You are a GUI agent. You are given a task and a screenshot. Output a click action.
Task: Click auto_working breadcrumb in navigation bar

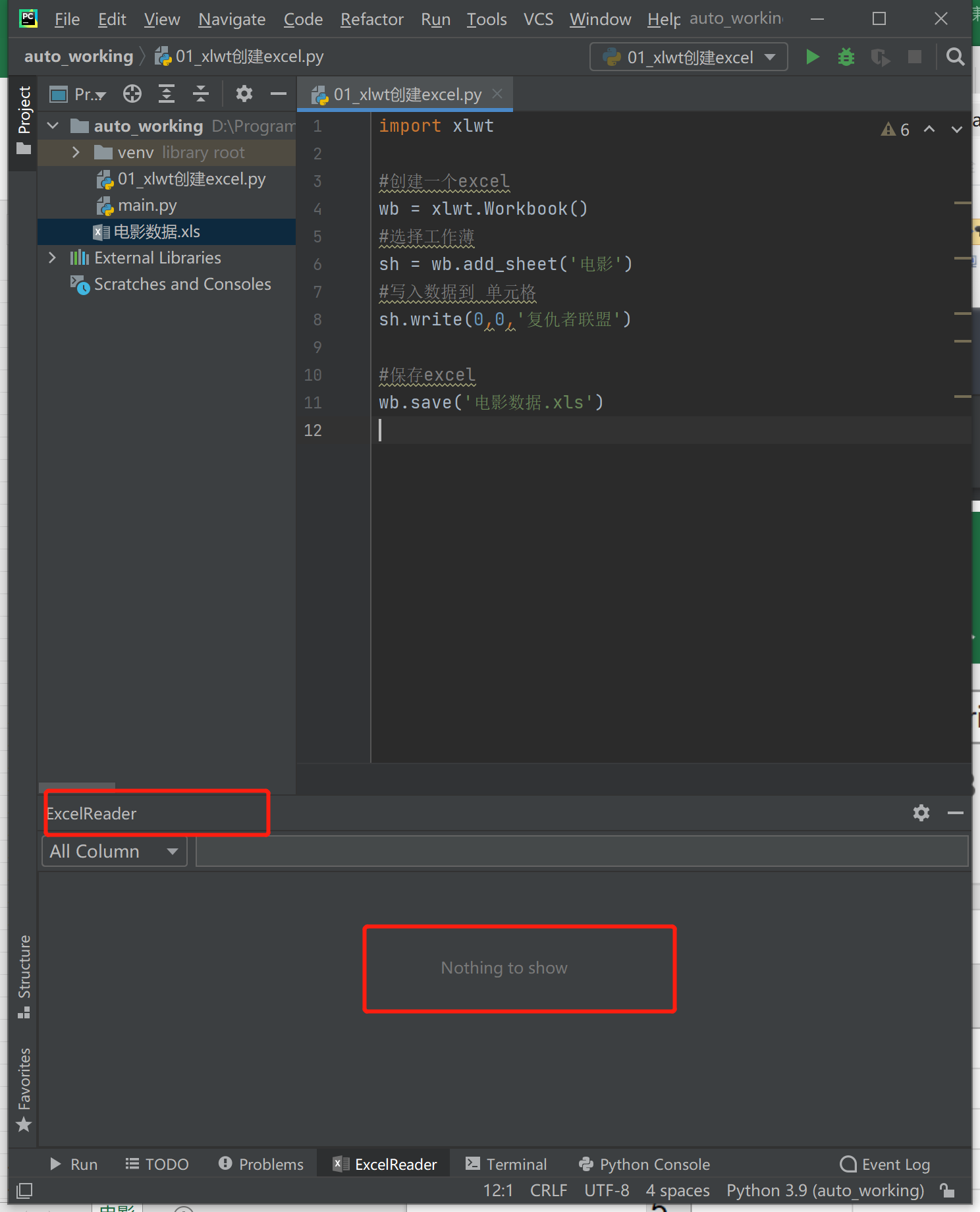tap(78, 57)
